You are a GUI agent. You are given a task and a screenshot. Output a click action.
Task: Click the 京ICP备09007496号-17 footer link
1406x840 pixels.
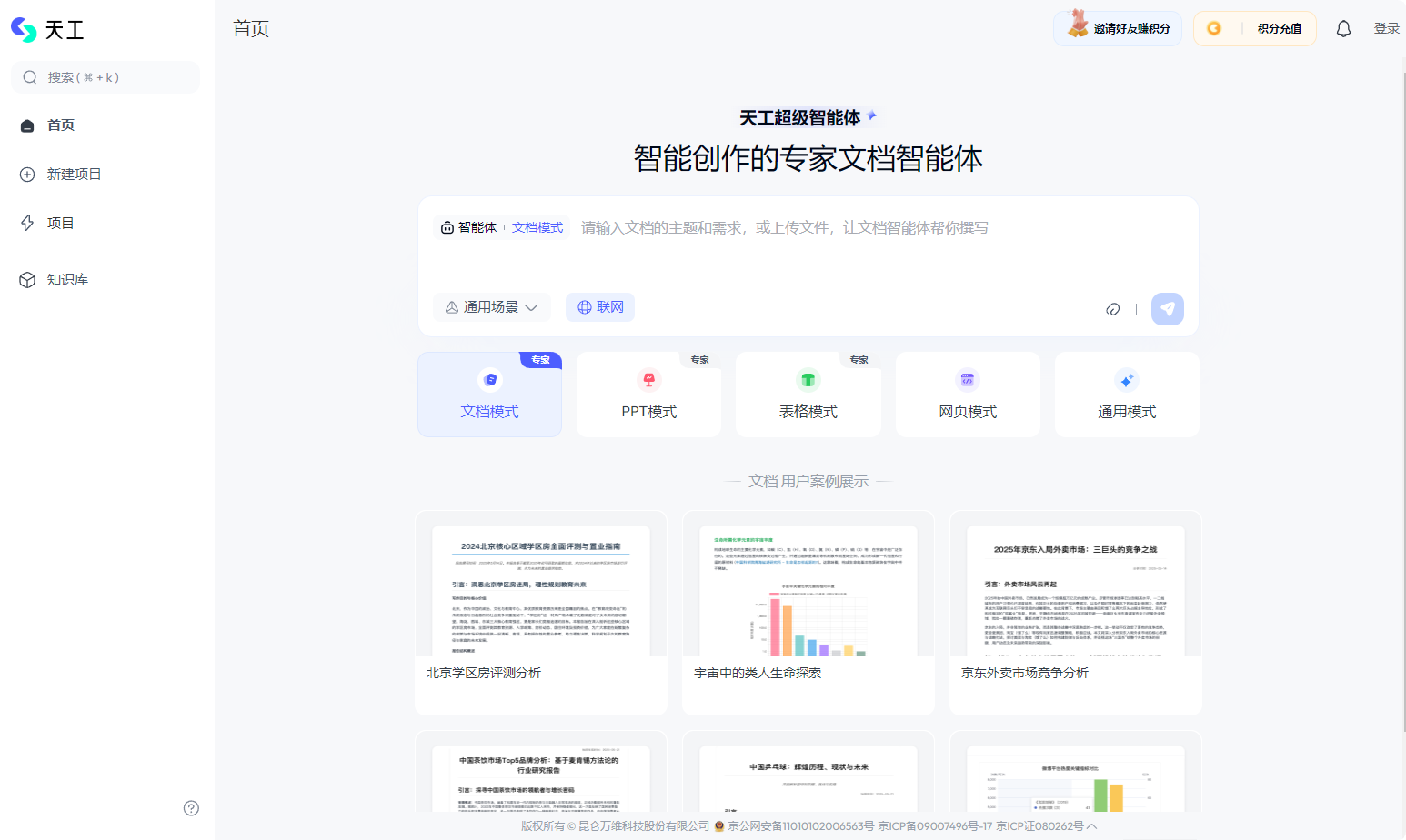tap(935, 826)
